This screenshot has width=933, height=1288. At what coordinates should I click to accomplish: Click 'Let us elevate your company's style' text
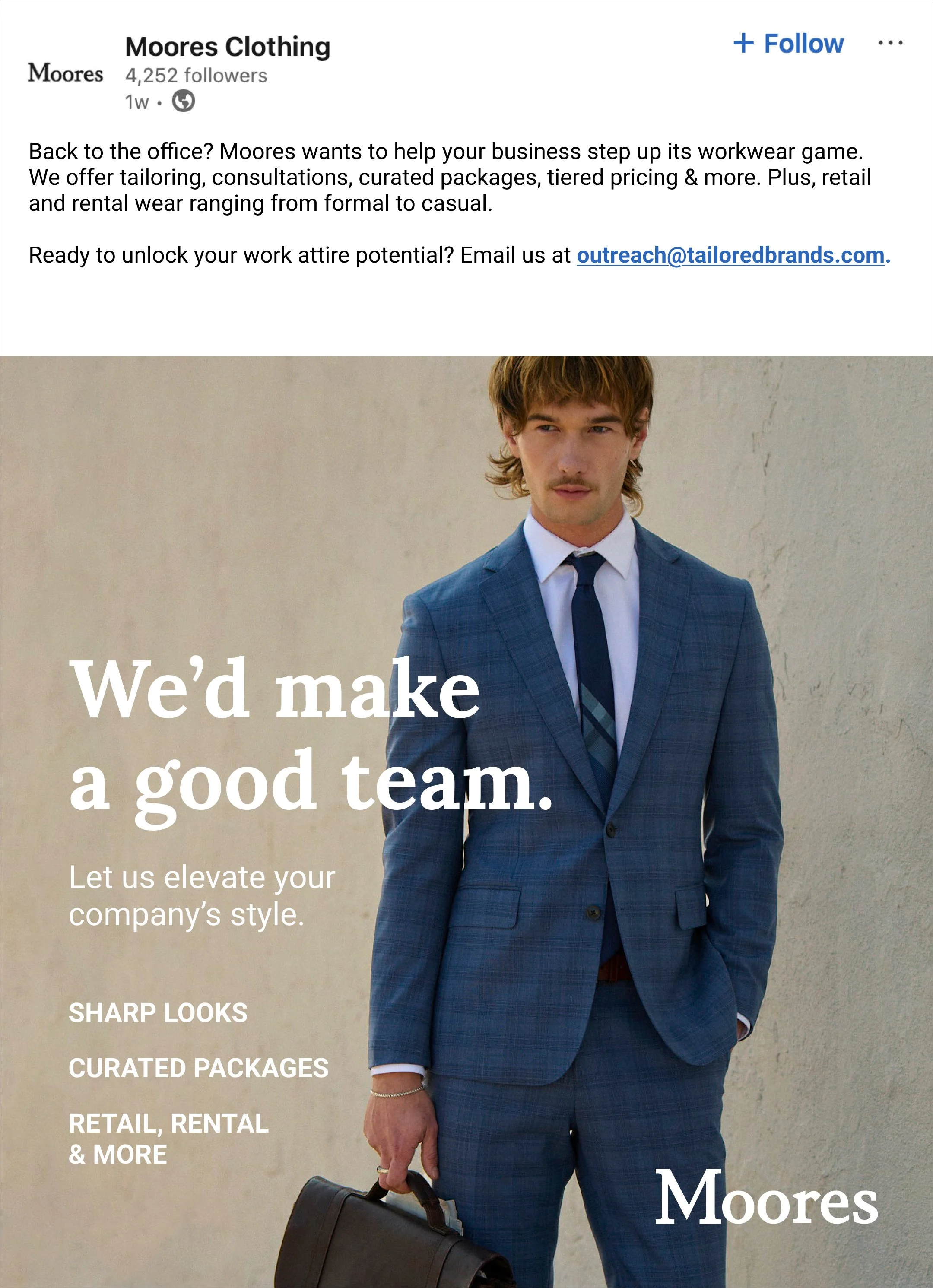(x=202, y=896)
